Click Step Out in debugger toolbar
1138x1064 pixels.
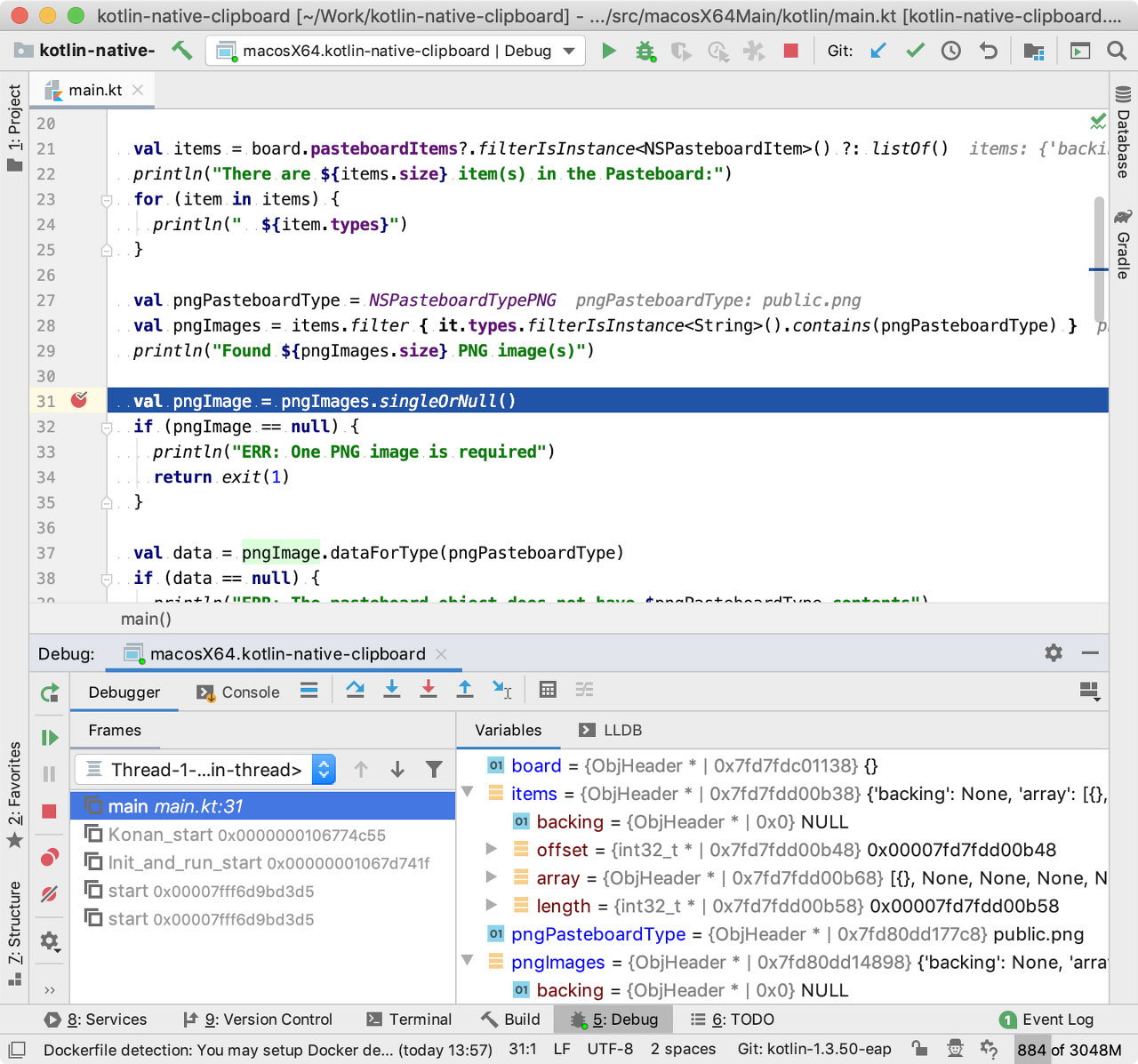click(465, 690)
